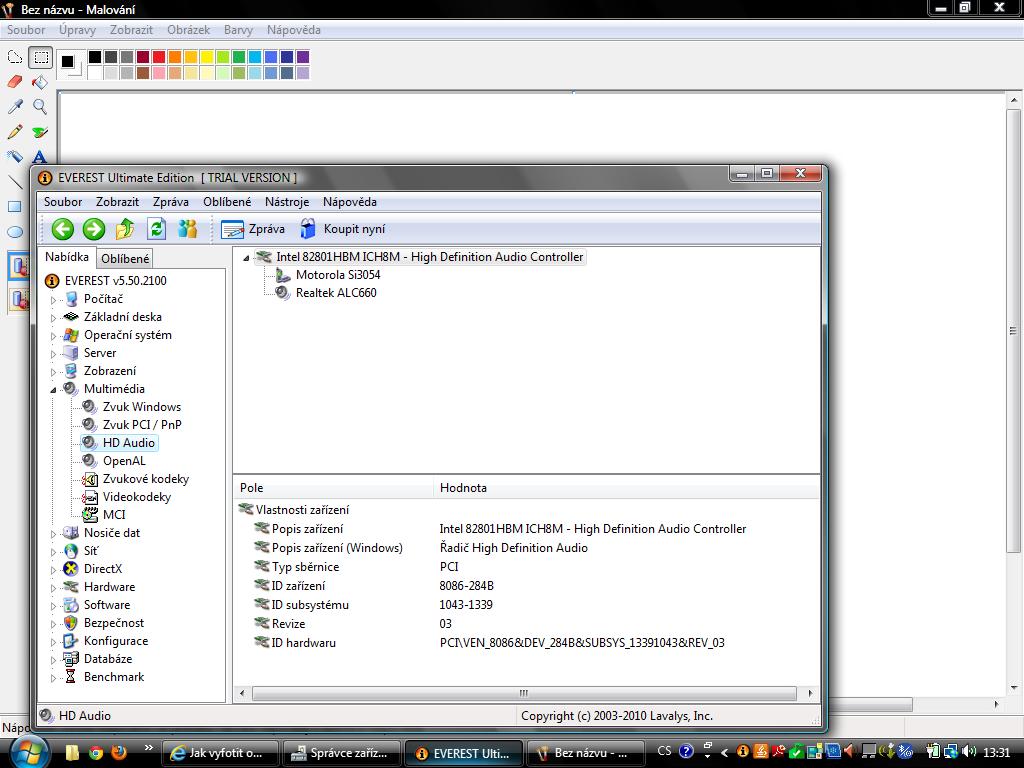The height and width of the screenshot is (768, 1024).
Task: Open Zvukové kodeky item
Action: tap(146, 479)
